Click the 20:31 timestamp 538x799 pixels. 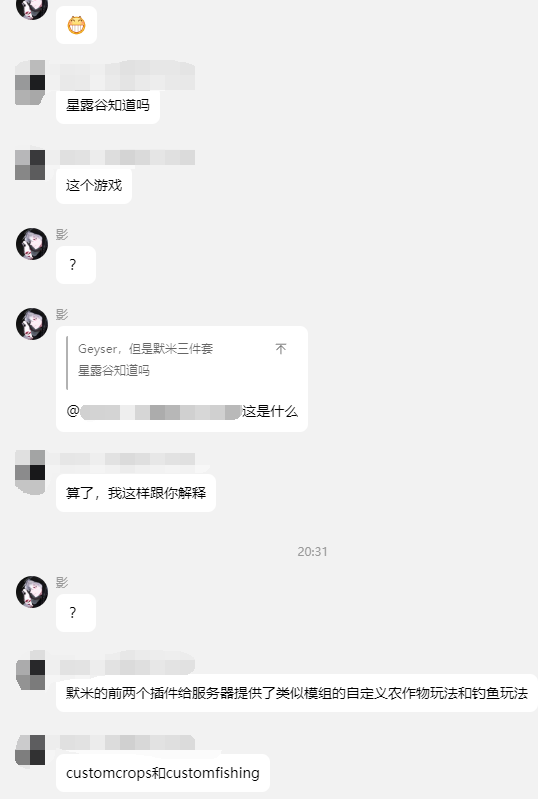tap(312, 551)
